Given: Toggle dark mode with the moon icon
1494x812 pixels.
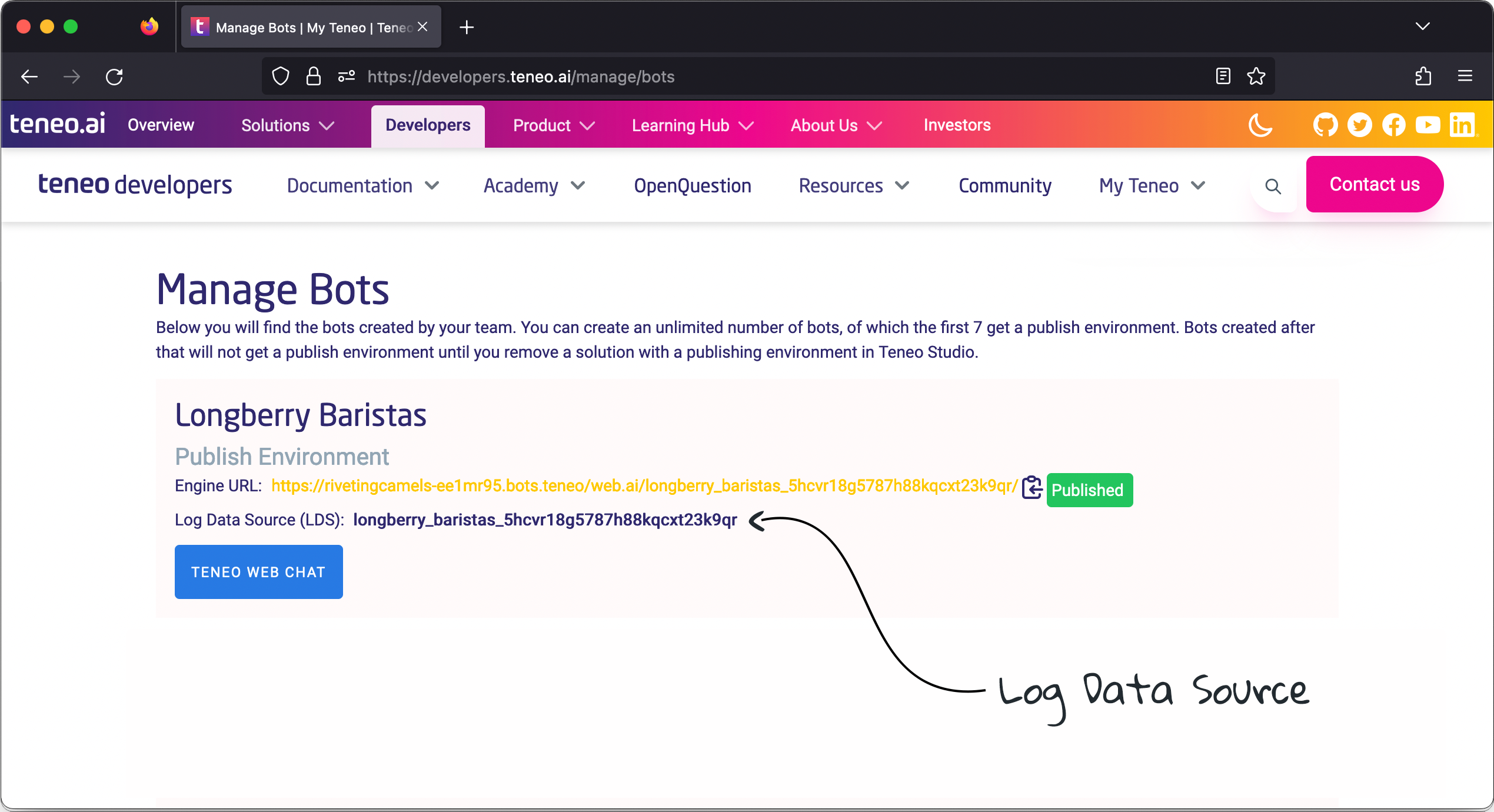Looking at the screenshot, I should [x=1260, y=125].
